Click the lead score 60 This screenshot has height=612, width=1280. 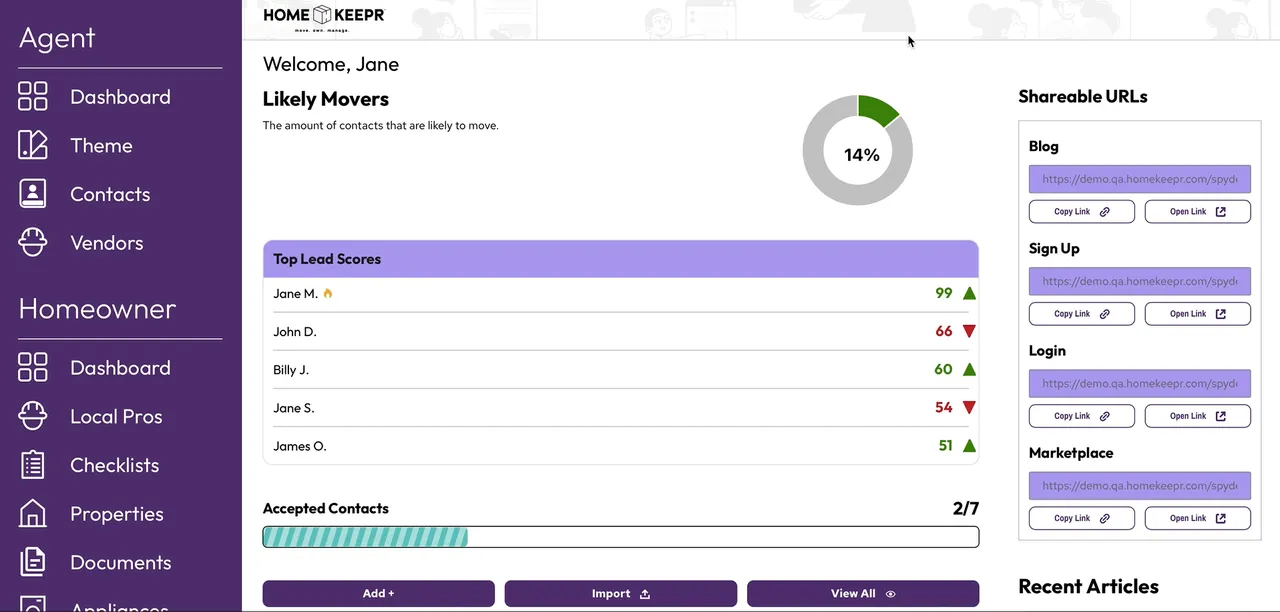point(944,369)
